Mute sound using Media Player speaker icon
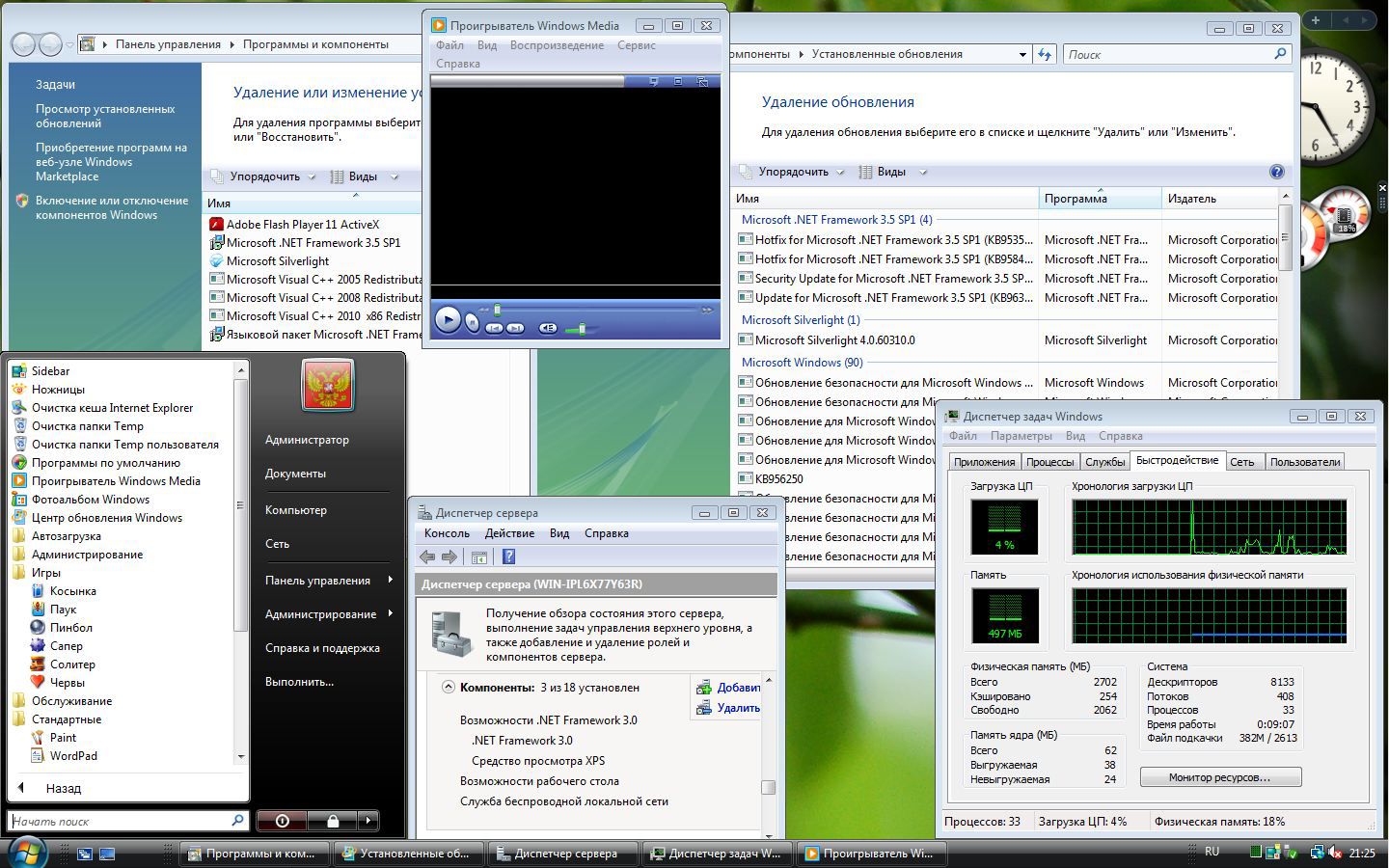Screen dimensions: 1389x868 coord(548,328)
